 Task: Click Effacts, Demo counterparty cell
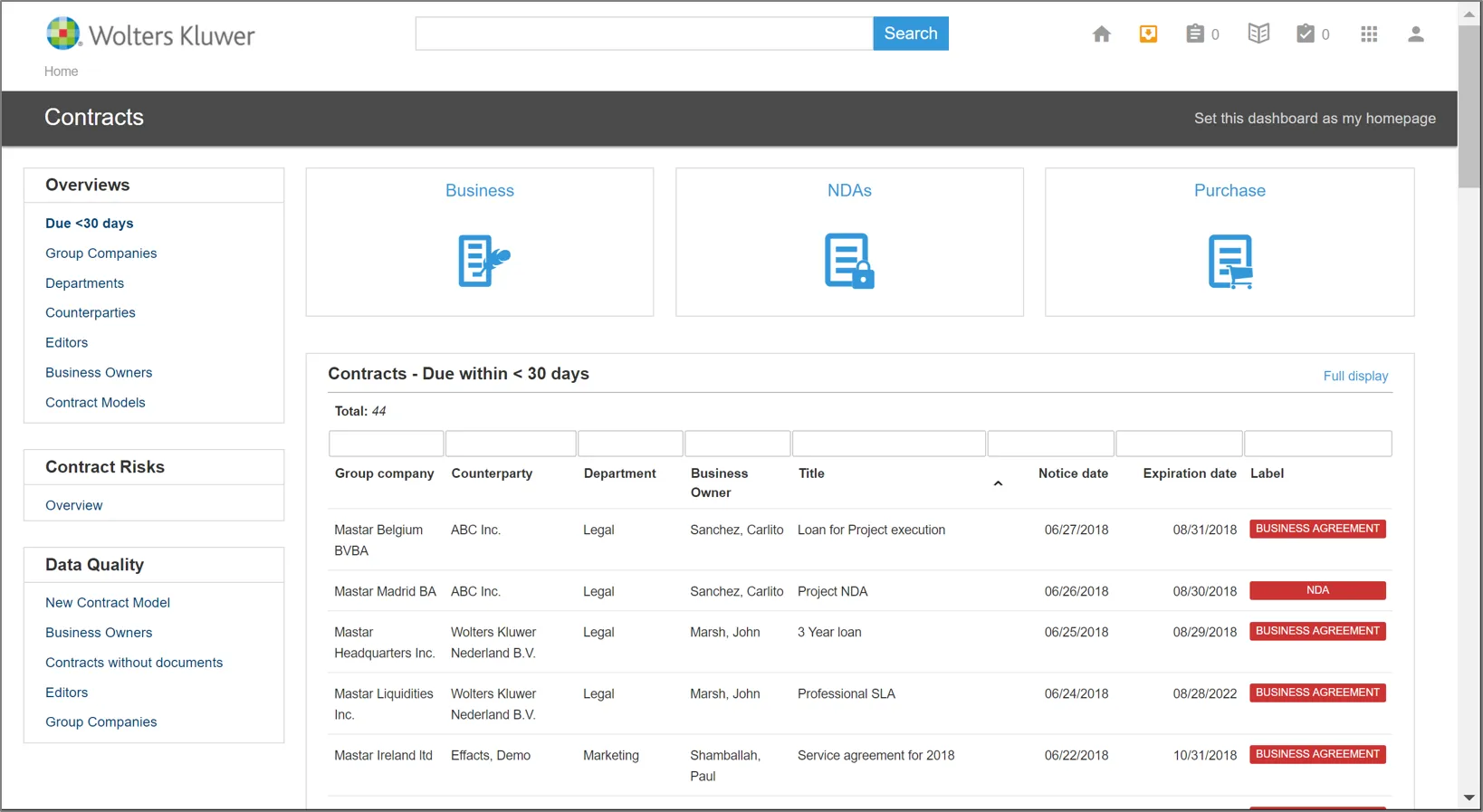[491, 756]
